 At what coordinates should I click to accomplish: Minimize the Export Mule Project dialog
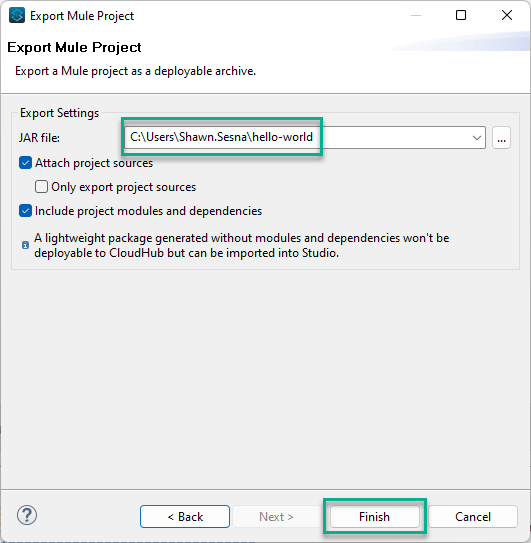tap(416, 16)
